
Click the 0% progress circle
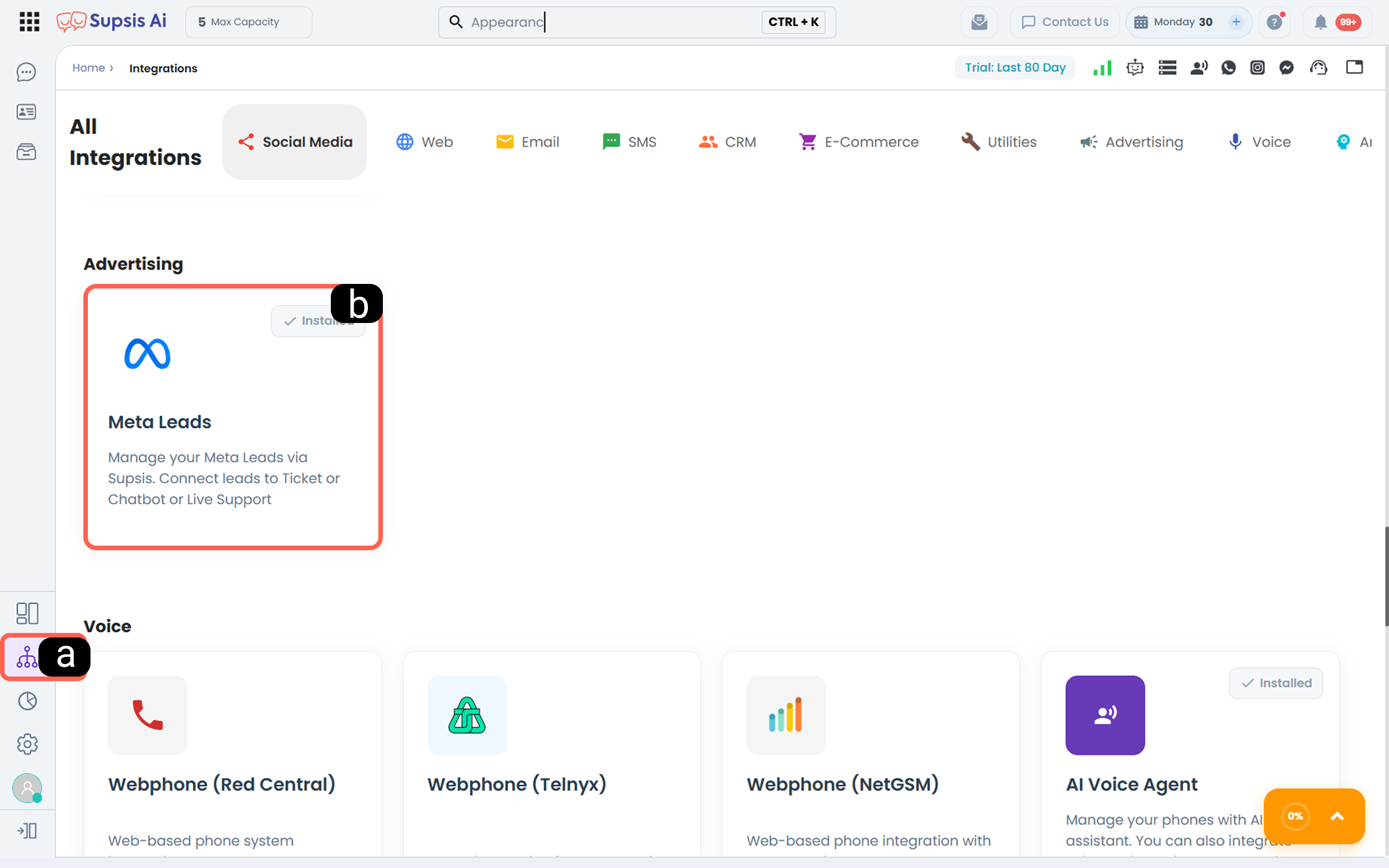point(1295,817)
